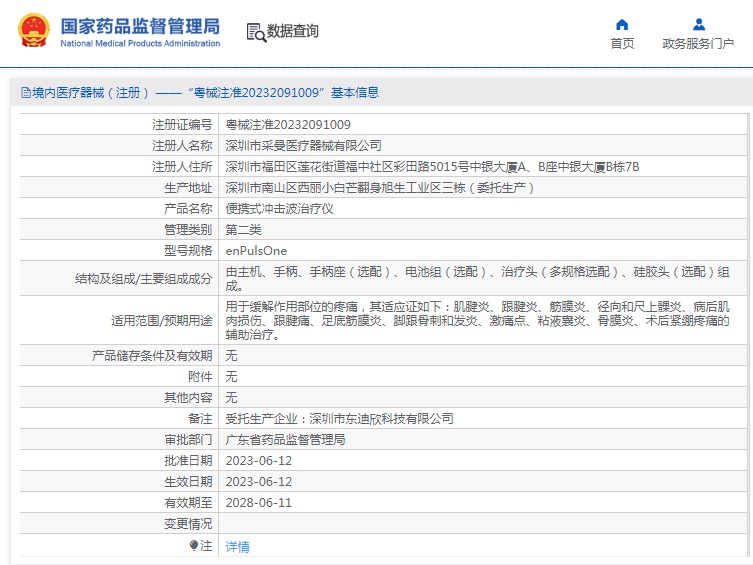
Task: Click the 国家药品监督管理局 site title
Action: [140, 26]
